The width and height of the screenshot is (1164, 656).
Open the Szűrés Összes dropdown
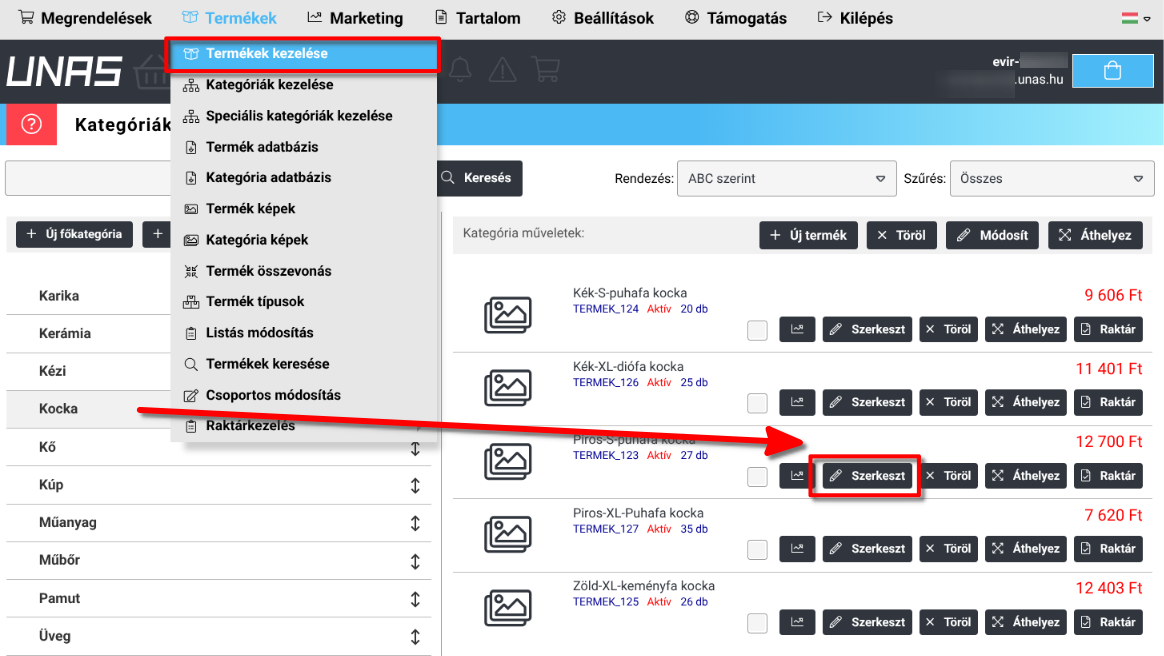1051,179
